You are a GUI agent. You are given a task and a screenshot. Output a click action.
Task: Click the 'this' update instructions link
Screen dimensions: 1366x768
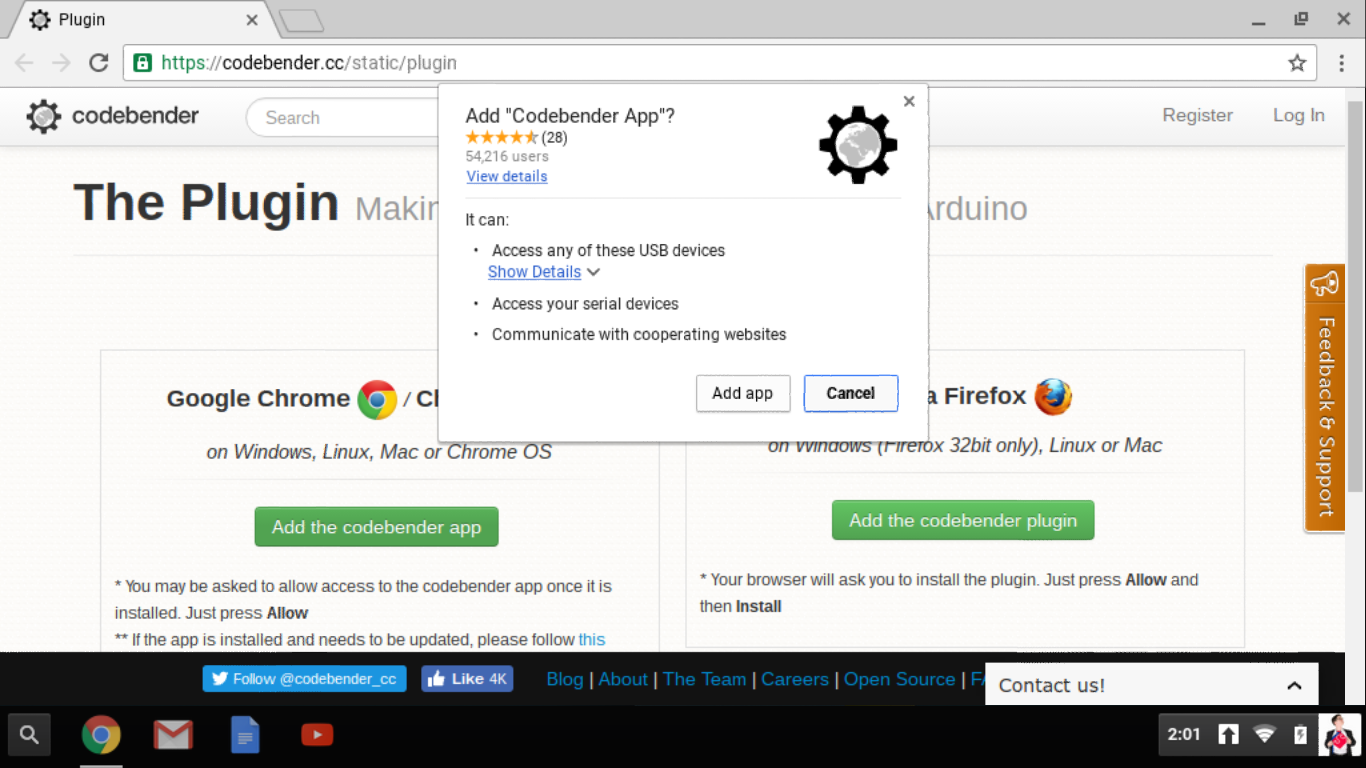click(x=592, y=639)
